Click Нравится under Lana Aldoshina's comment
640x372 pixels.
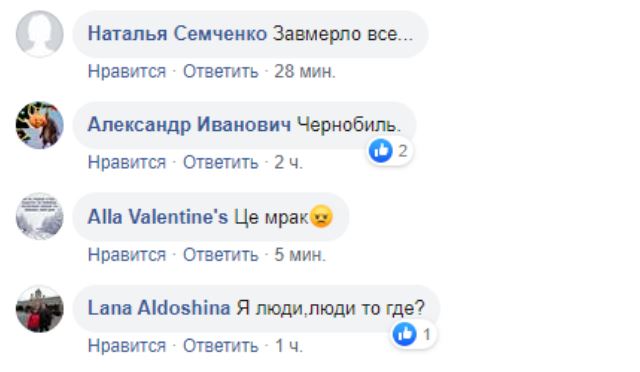127,346
